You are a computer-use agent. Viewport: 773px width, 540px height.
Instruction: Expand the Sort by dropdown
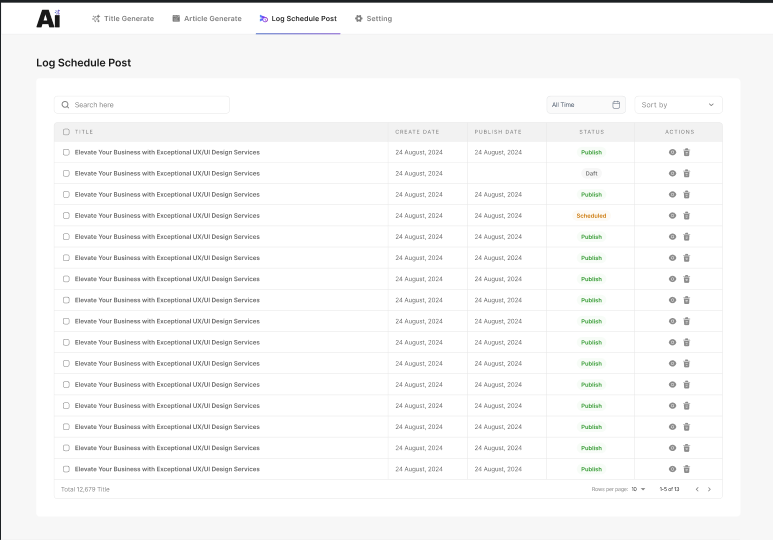point(678,105)
